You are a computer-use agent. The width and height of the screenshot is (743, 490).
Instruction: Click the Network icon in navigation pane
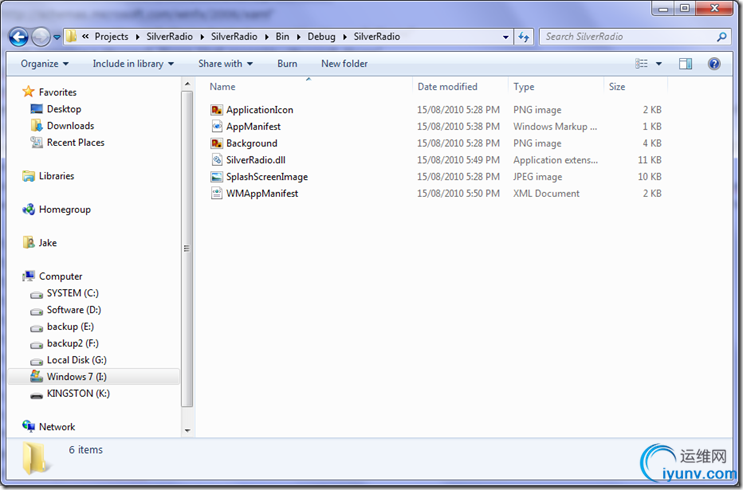pyautogui.click(x=28, y=426)
